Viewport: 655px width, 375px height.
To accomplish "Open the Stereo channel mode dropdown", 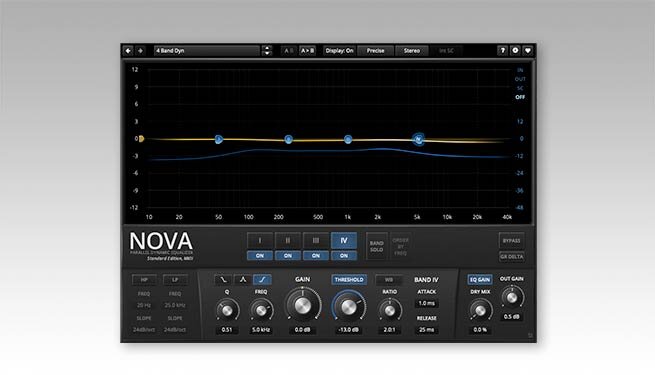I will point(411,51).
